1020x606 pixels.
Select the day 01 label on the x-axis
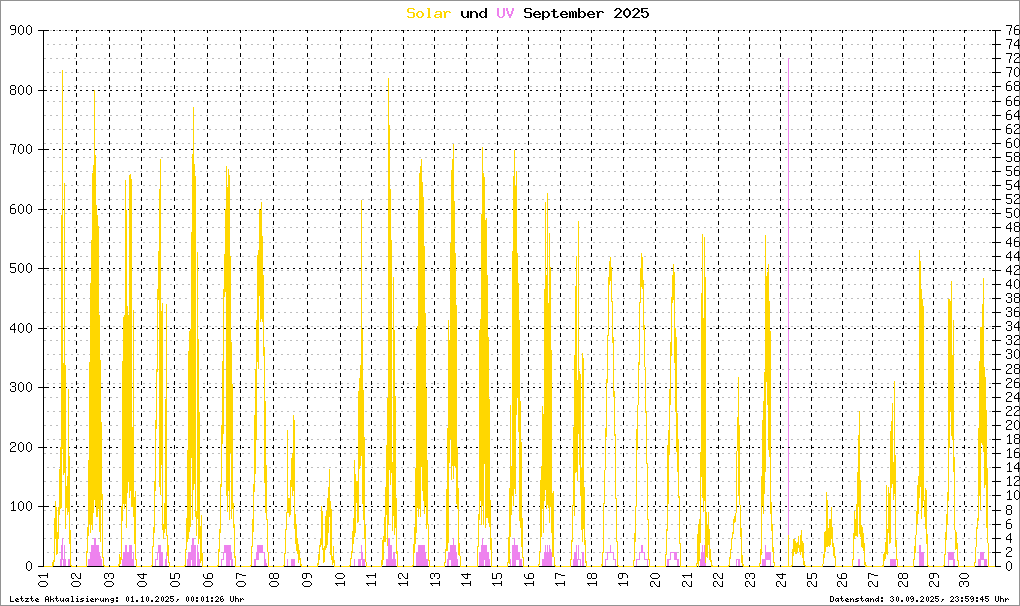click(44, 580)
